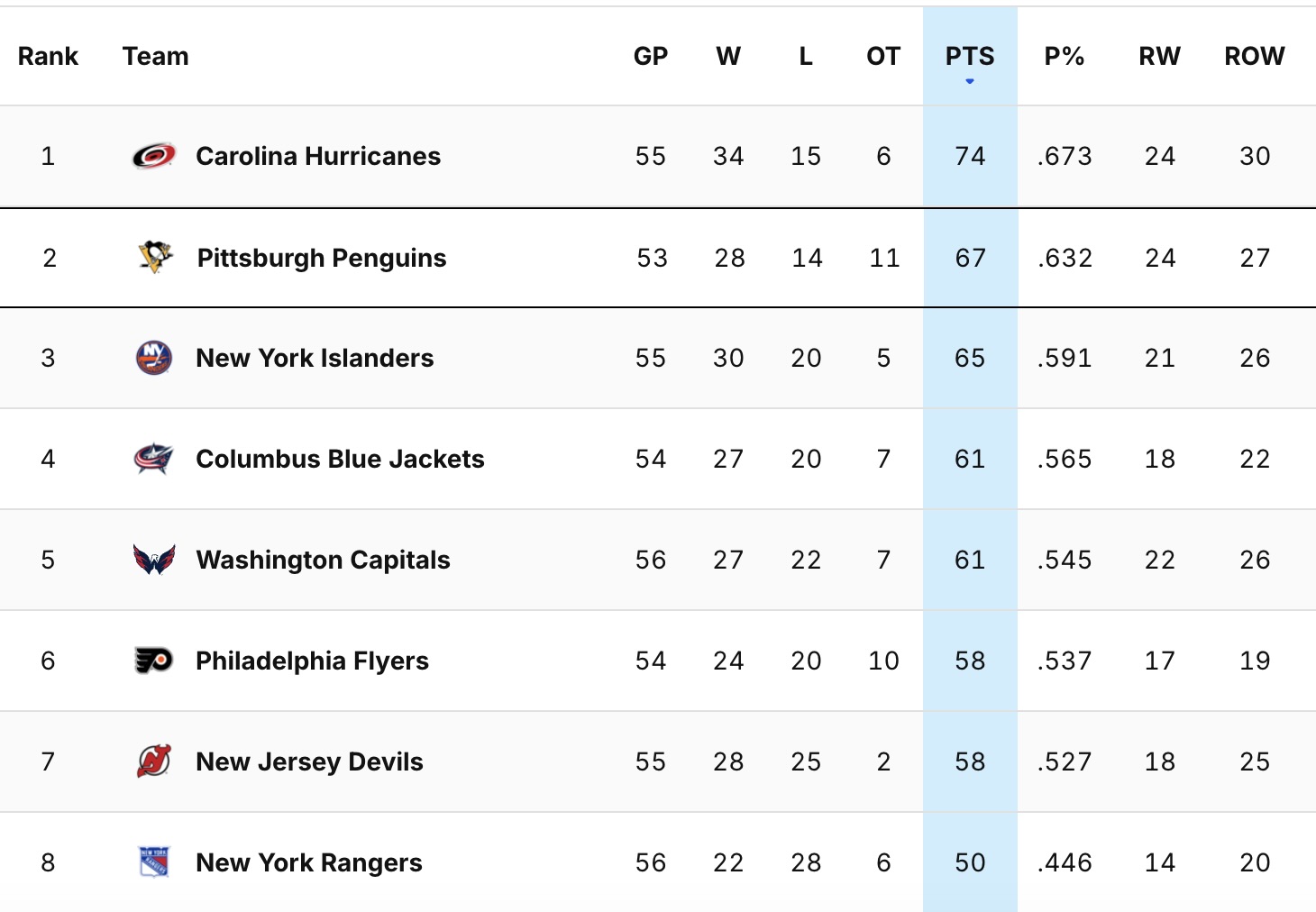Click the New York Islanders logo
This screenshot has height=912, width=1316.
(154, 358)
